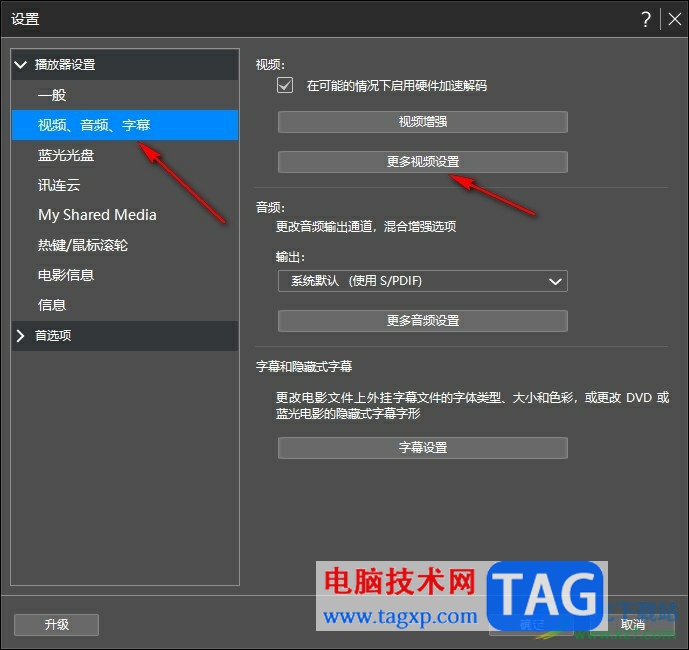The image size is (689, 650).
Task: Select 电影信息 in the sidebar
Action: click(125, 275)
